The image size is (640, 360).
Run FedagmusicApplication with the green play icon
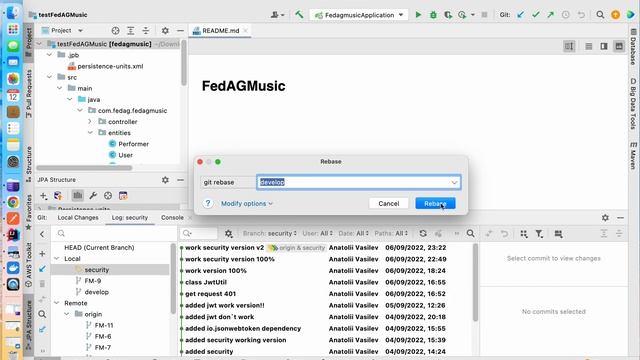[x=418, y=15]
